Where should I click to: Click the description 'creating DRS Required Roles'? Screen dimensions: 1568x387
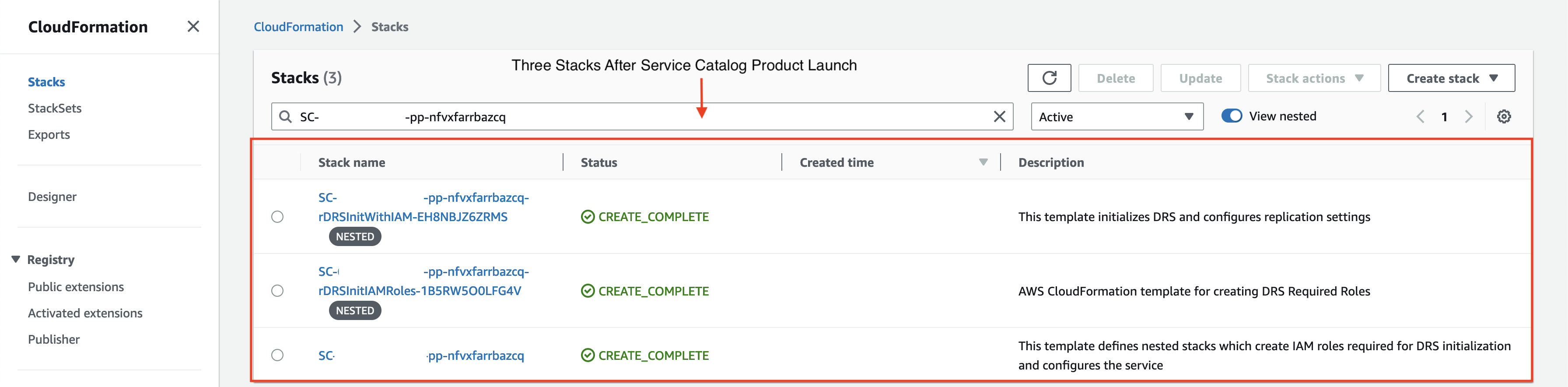click(x=1194, y=291)
